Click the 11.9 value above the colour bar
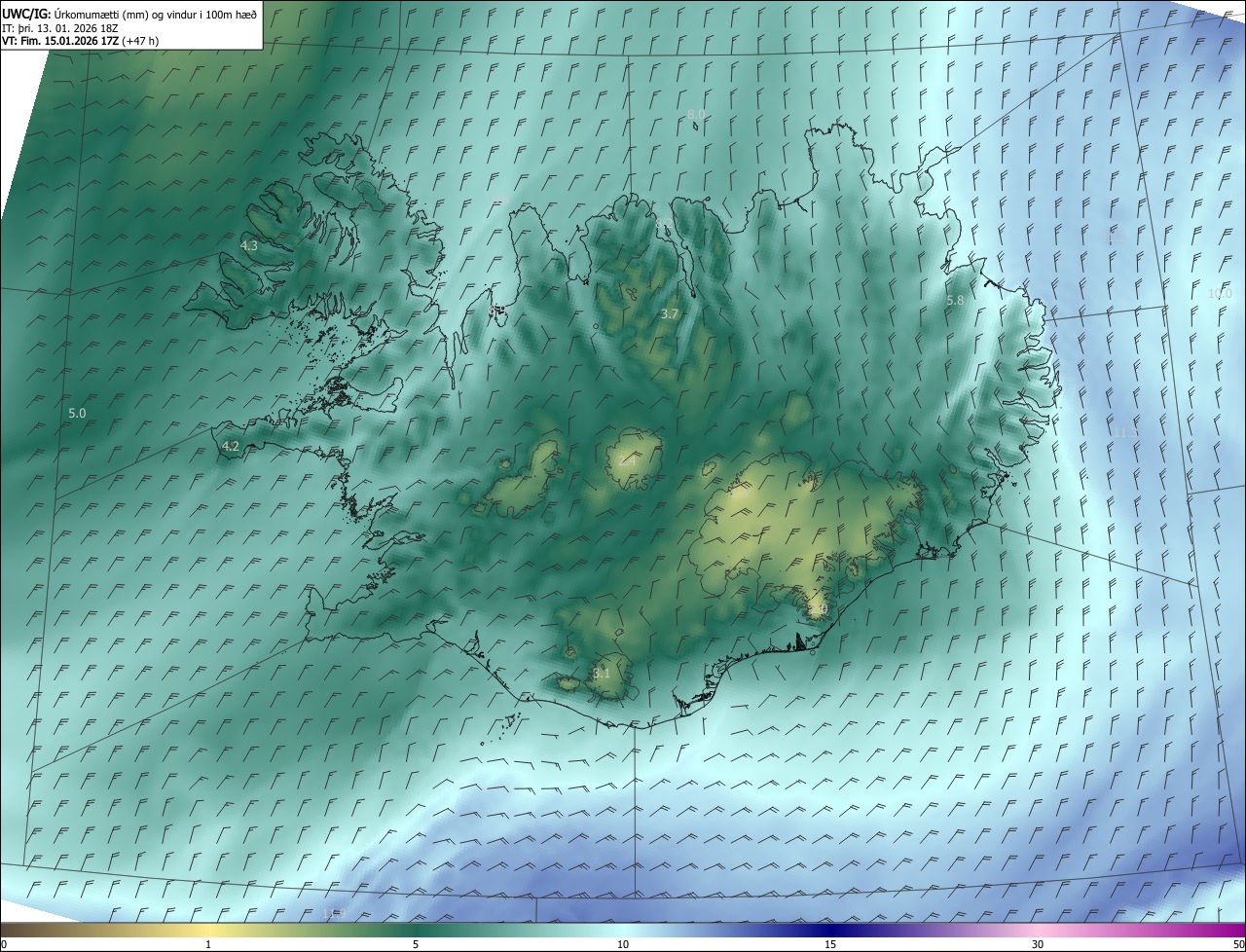 334,913
